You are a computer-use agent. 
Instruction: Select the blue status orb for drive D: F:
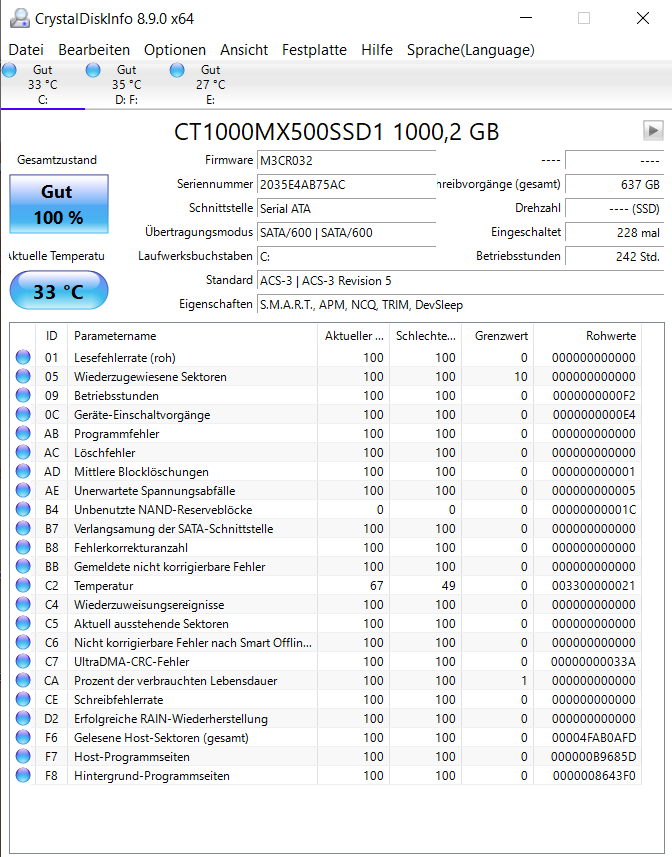[x=93, y=70]
